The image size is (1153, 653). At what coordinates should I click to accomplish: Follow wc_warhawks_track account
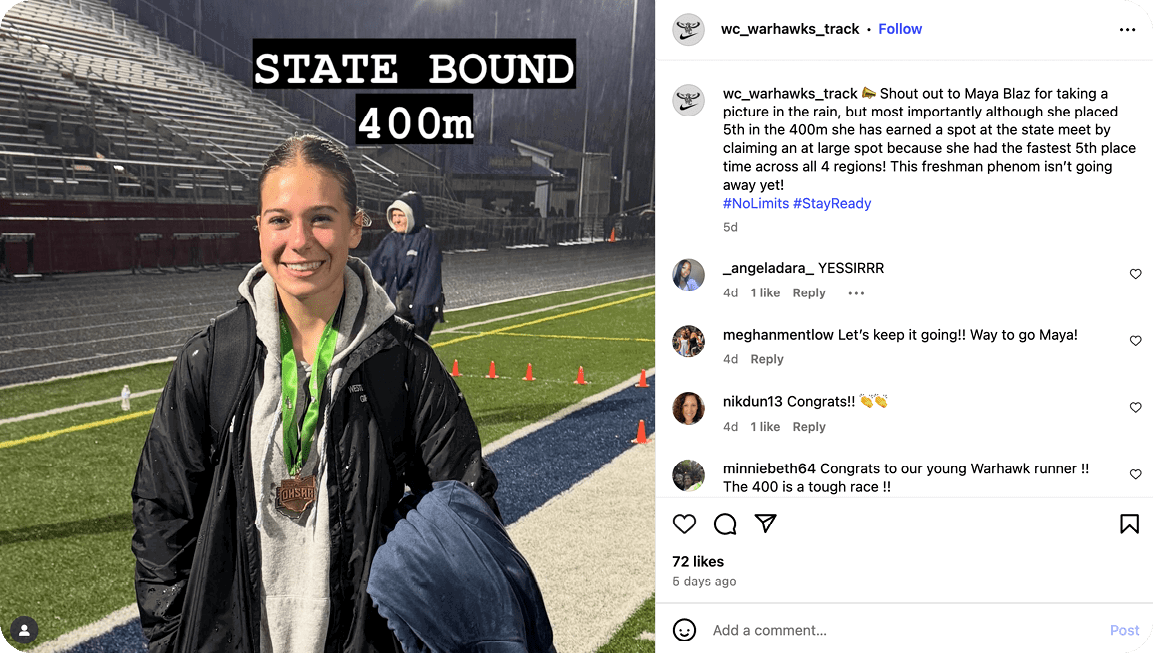(900, 29)
